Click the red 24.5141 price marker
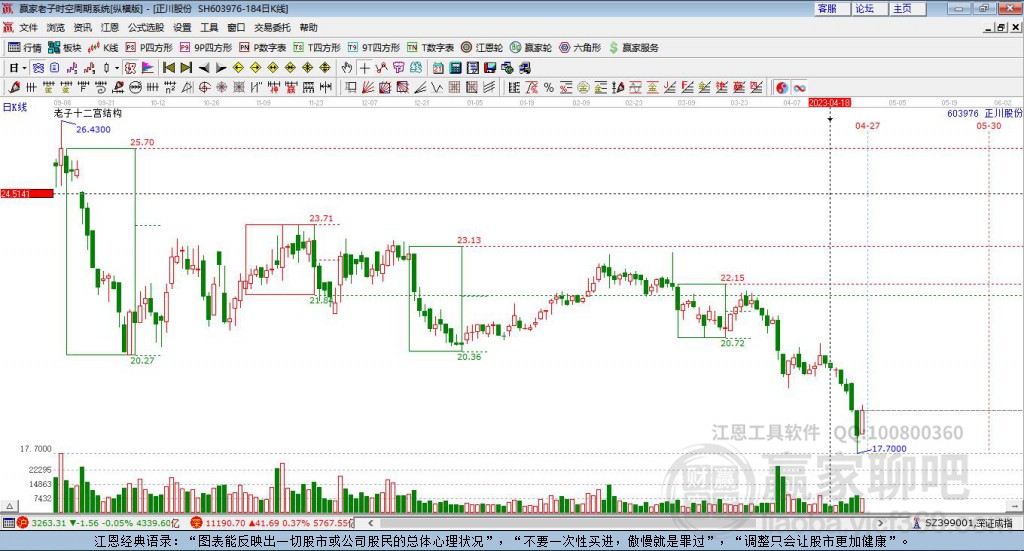 (27, 194)
